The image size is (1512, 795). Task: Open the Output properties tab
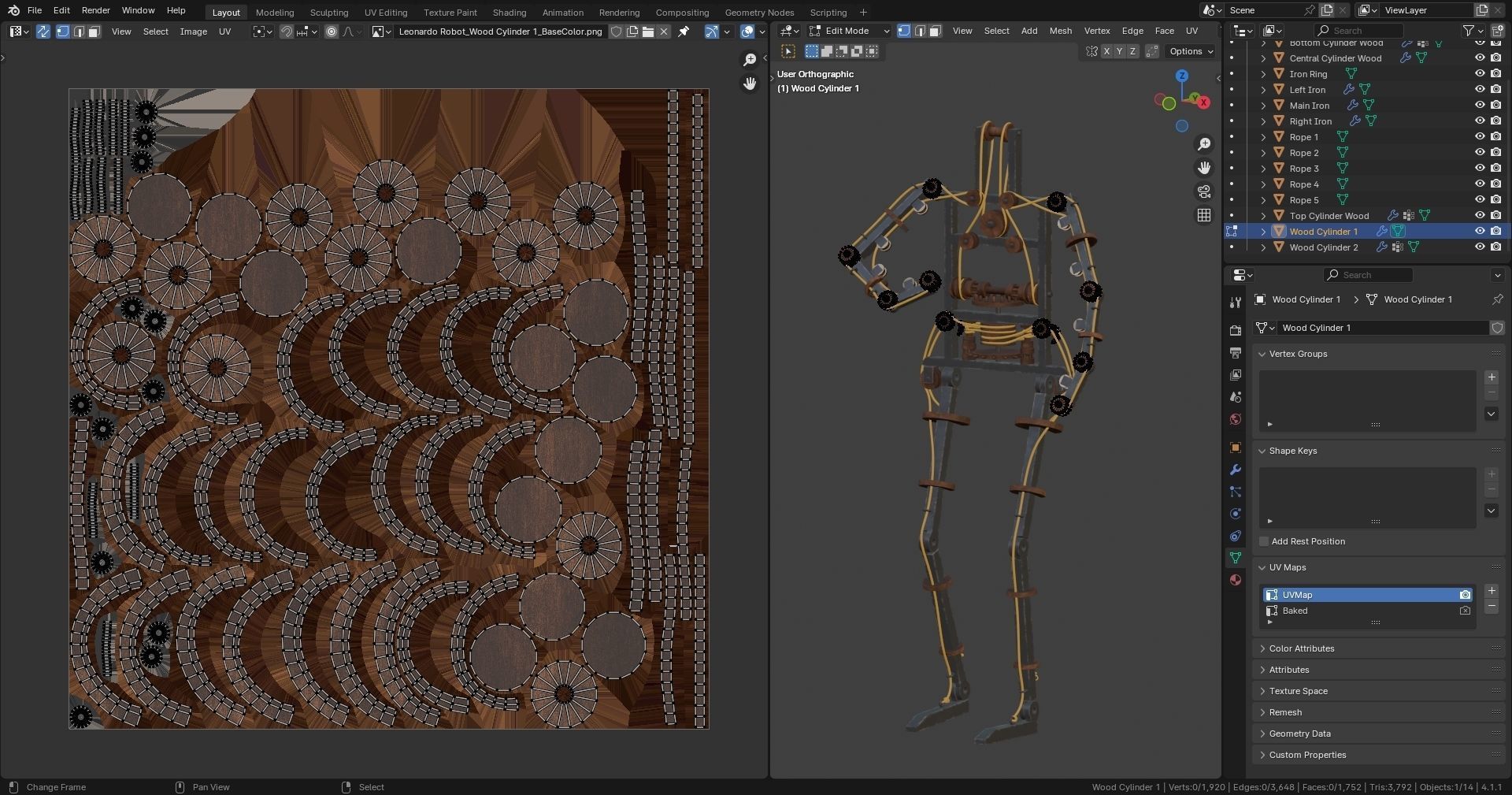[1236, 352]
